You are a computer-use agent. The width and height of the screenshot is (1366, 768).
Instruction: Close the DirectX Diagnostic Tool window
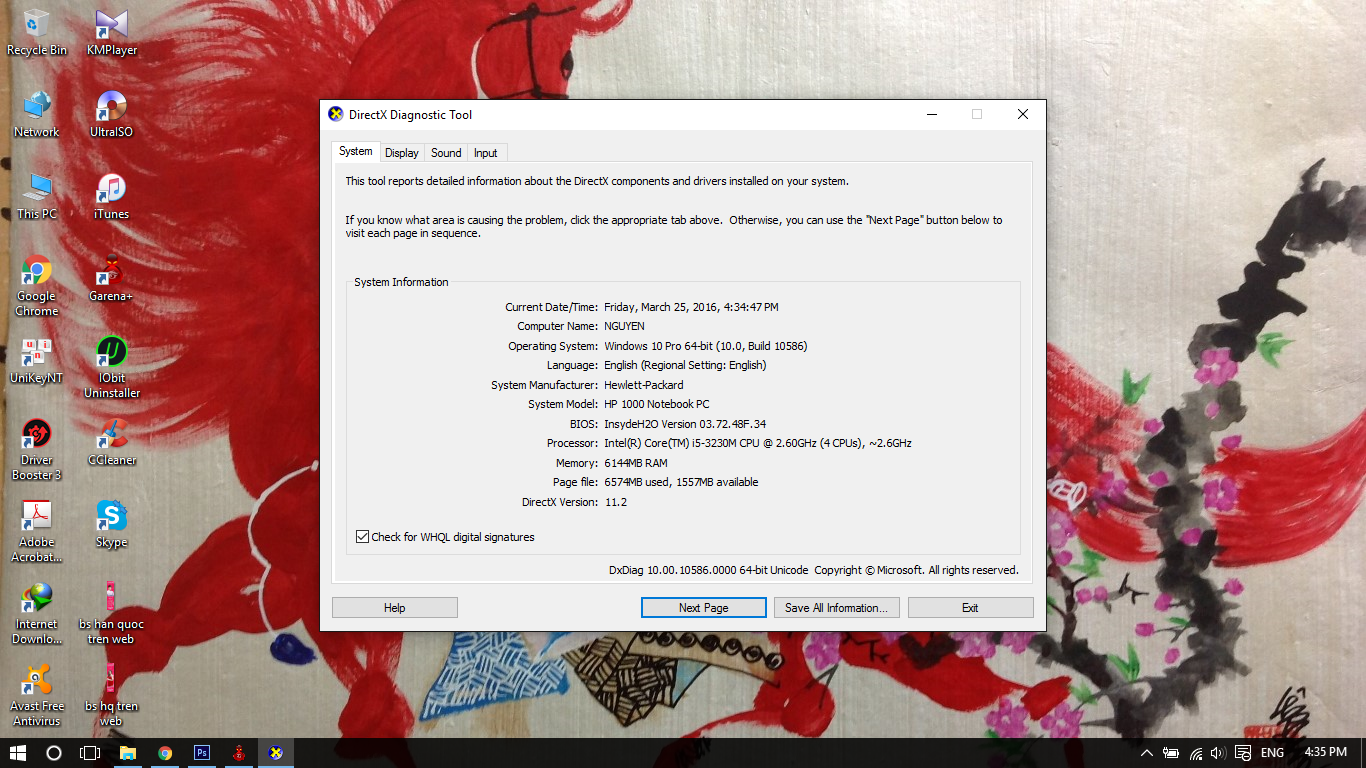pos(1022,114)
